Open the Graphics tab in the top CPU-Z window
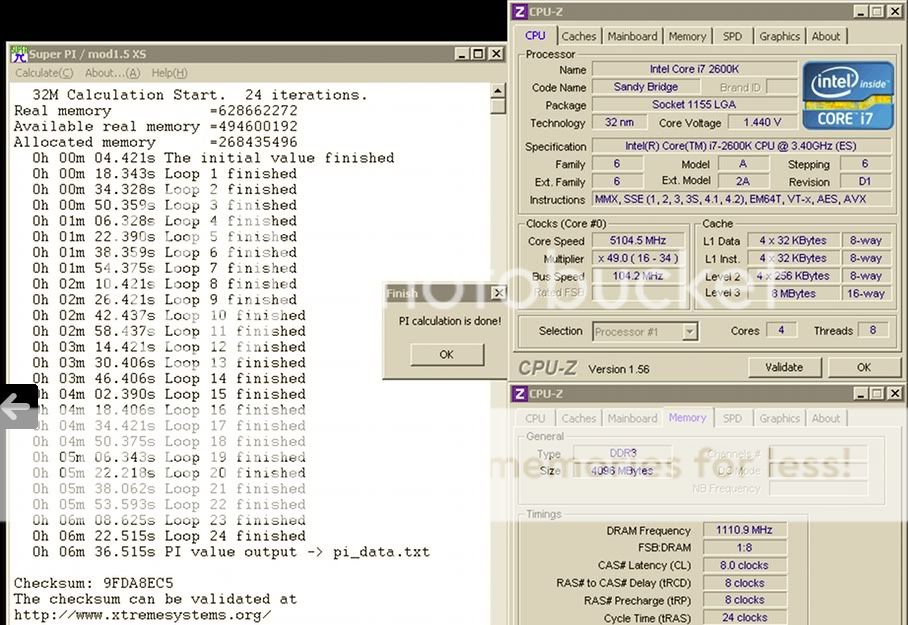908x625 pixels. pos(779,36)
